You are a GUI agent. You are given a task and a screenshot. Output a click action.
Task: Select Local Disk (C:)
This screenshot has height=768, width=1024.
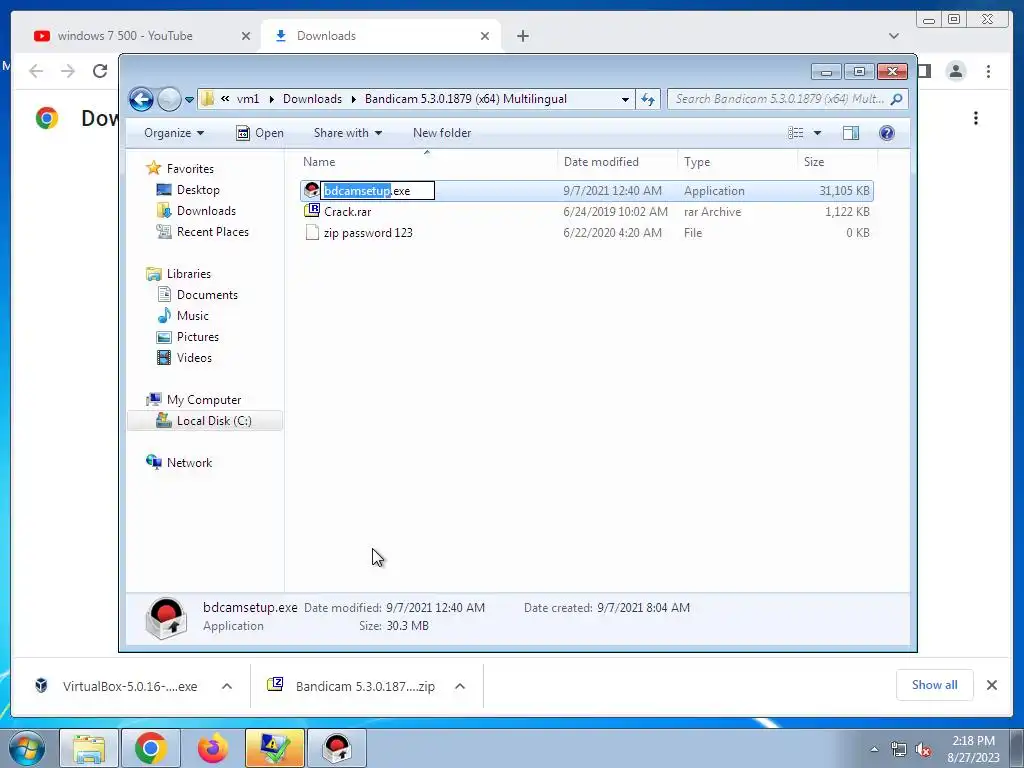(x=214, y=421)
